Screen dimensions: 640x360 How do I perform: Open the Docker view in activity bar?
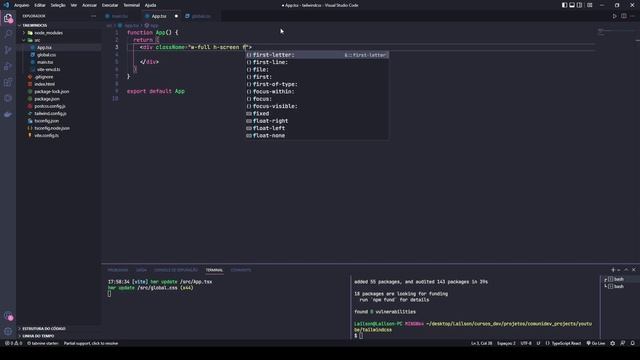pyautogui.click(x=8, y=115)
